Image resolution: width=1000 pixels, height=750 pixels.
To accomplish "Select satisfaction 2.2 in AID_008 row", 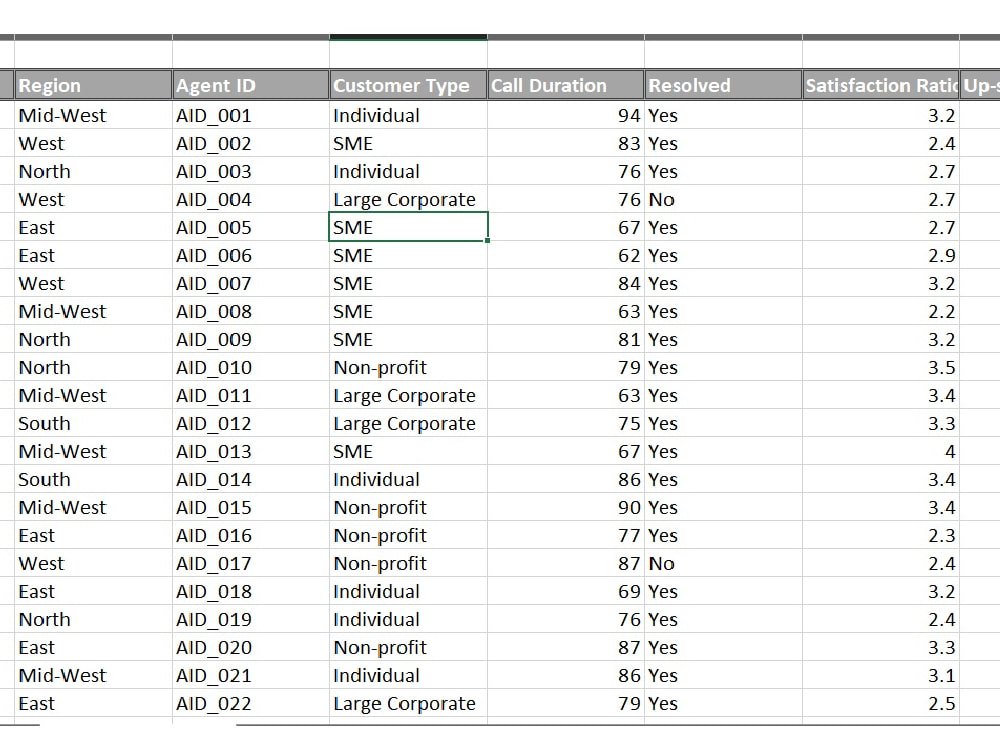I will 881,312.
